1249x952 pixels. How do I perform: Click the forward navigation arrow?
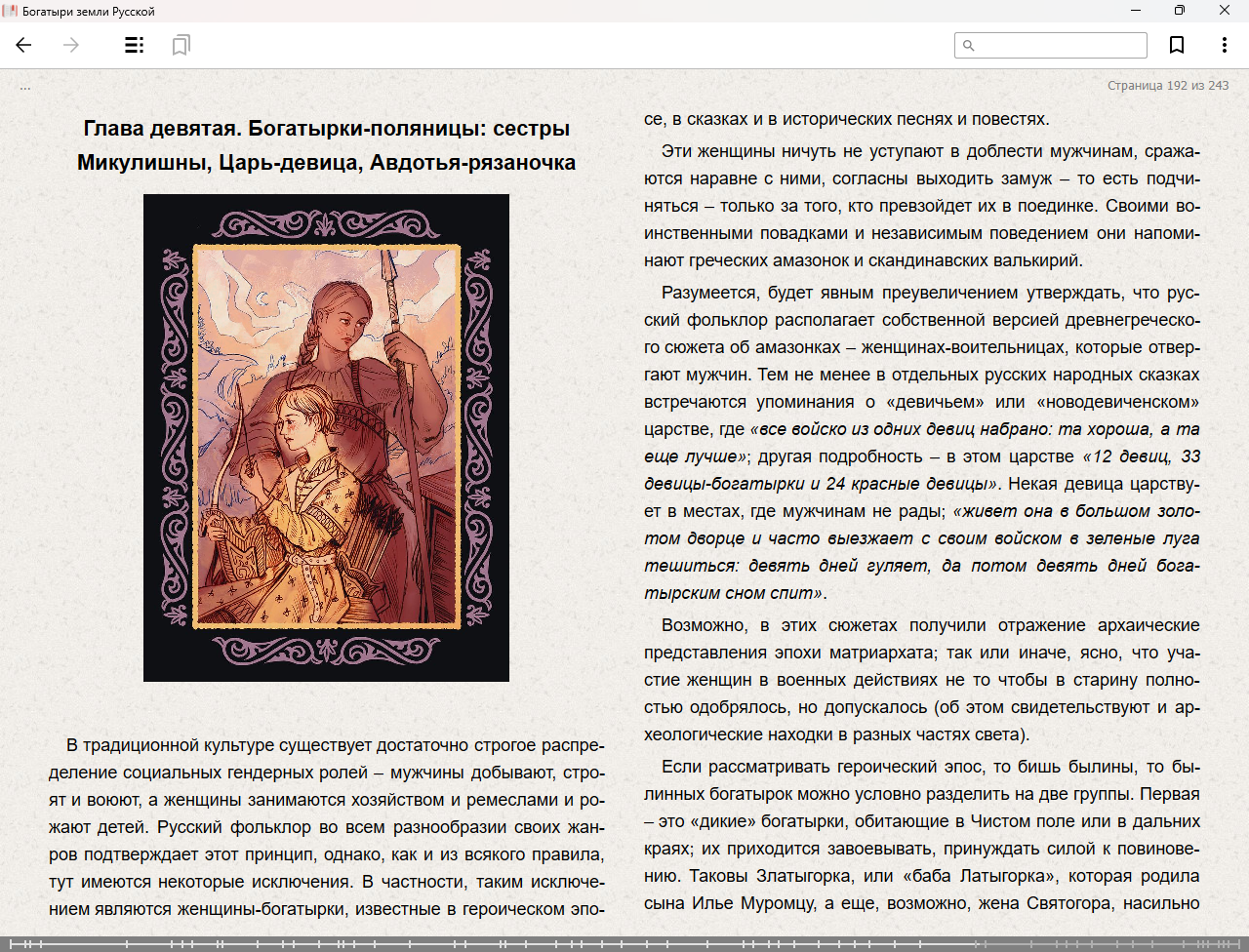click(71, 45)
